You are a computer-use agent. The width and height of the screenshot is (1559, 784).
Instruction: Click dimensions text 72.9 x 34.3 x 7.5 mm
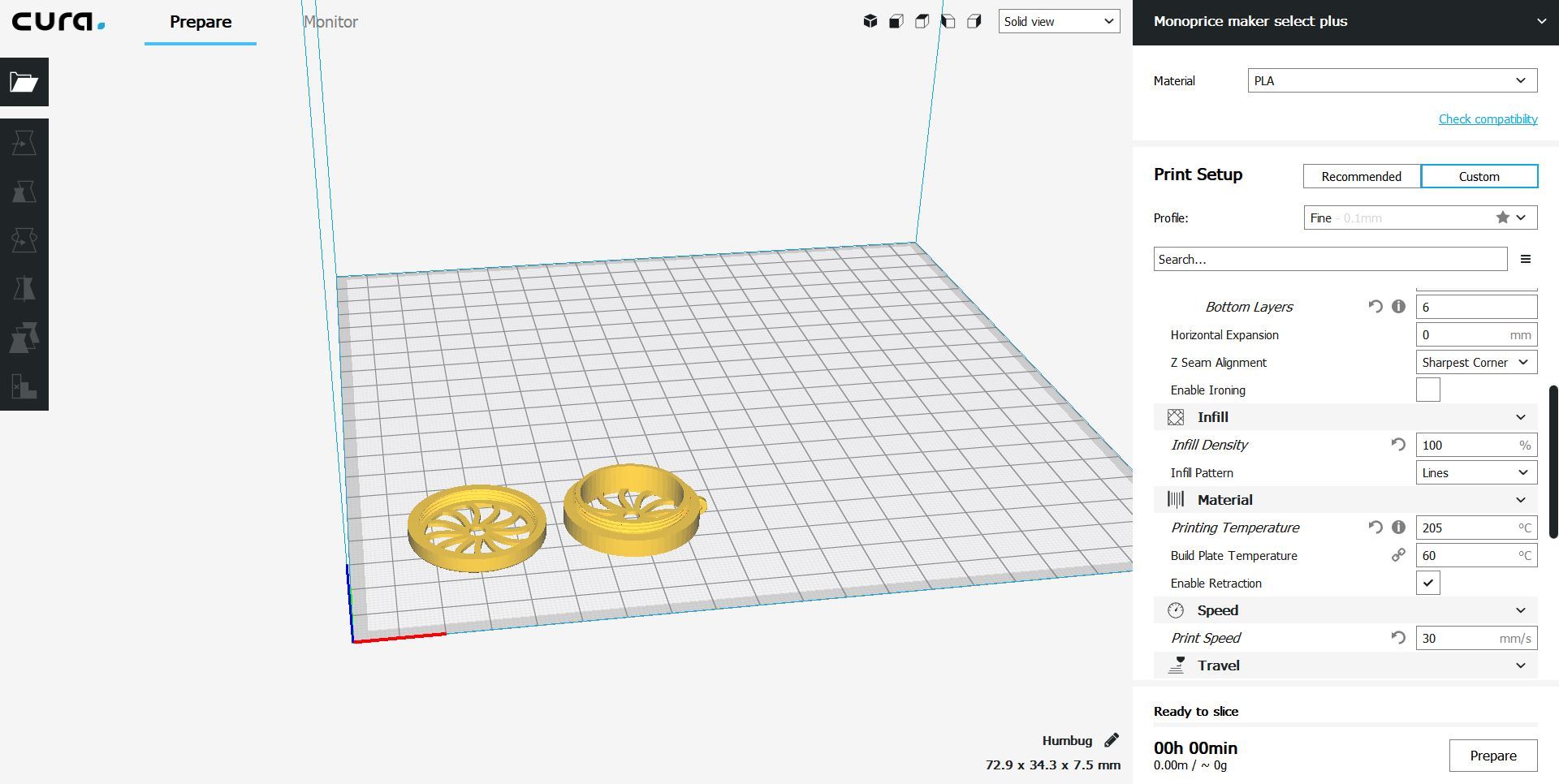(x=1053, y=765)
